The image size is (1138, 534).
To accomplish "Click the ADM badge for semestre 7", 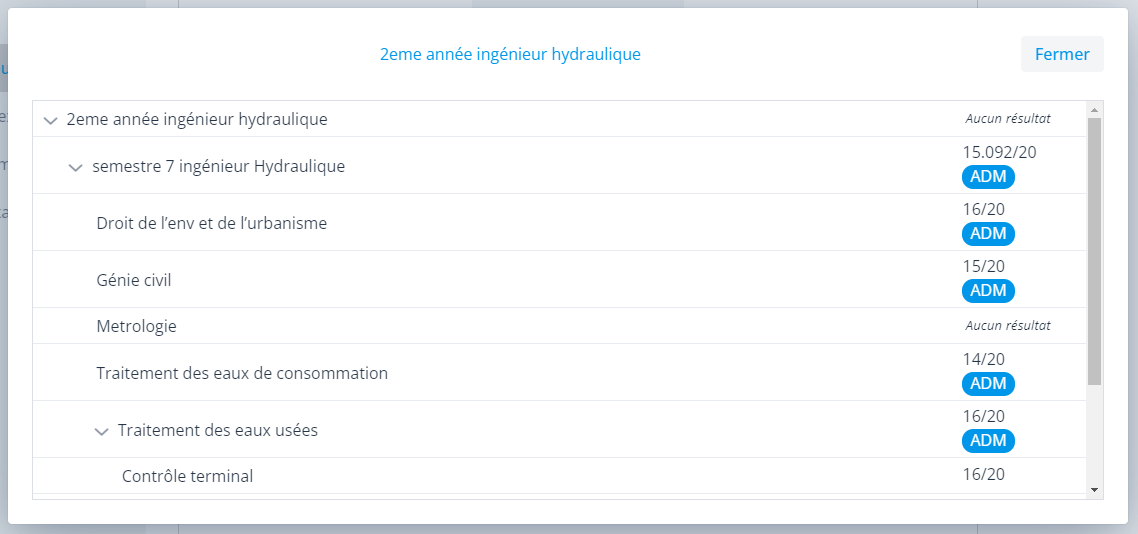I will (x=988, y=177).
